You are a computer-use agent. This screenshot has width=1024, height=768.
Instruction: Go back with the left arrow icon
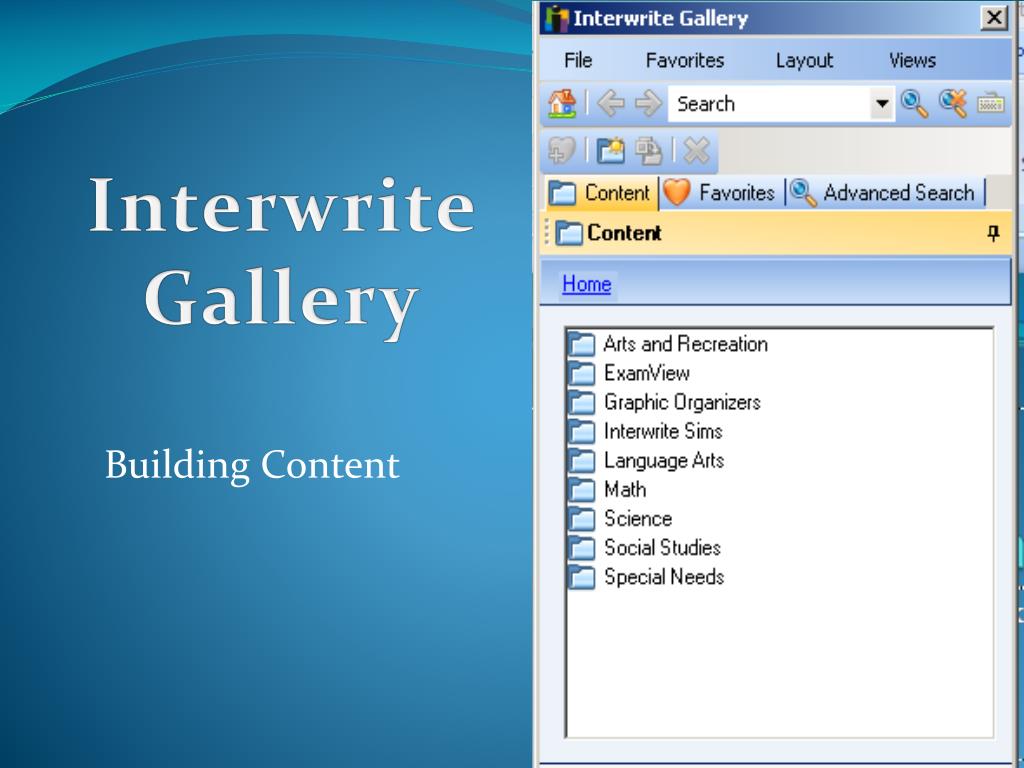pos(611,104)
